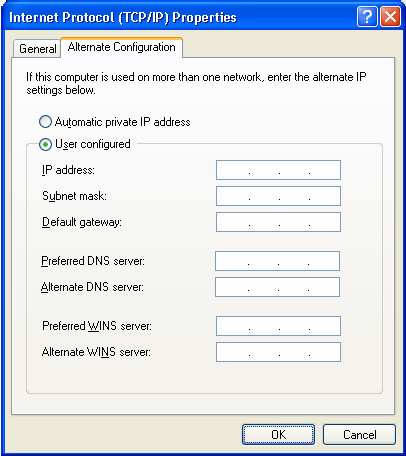The width and height of the screenshot is (406, 456).
Task: Click the Default gateway label
Action: [82, 222]
